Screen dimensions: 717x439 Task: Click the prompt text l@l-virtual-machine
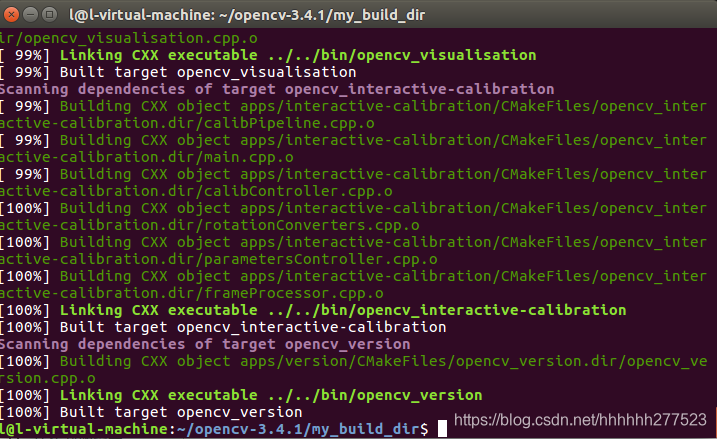point(85,429)
